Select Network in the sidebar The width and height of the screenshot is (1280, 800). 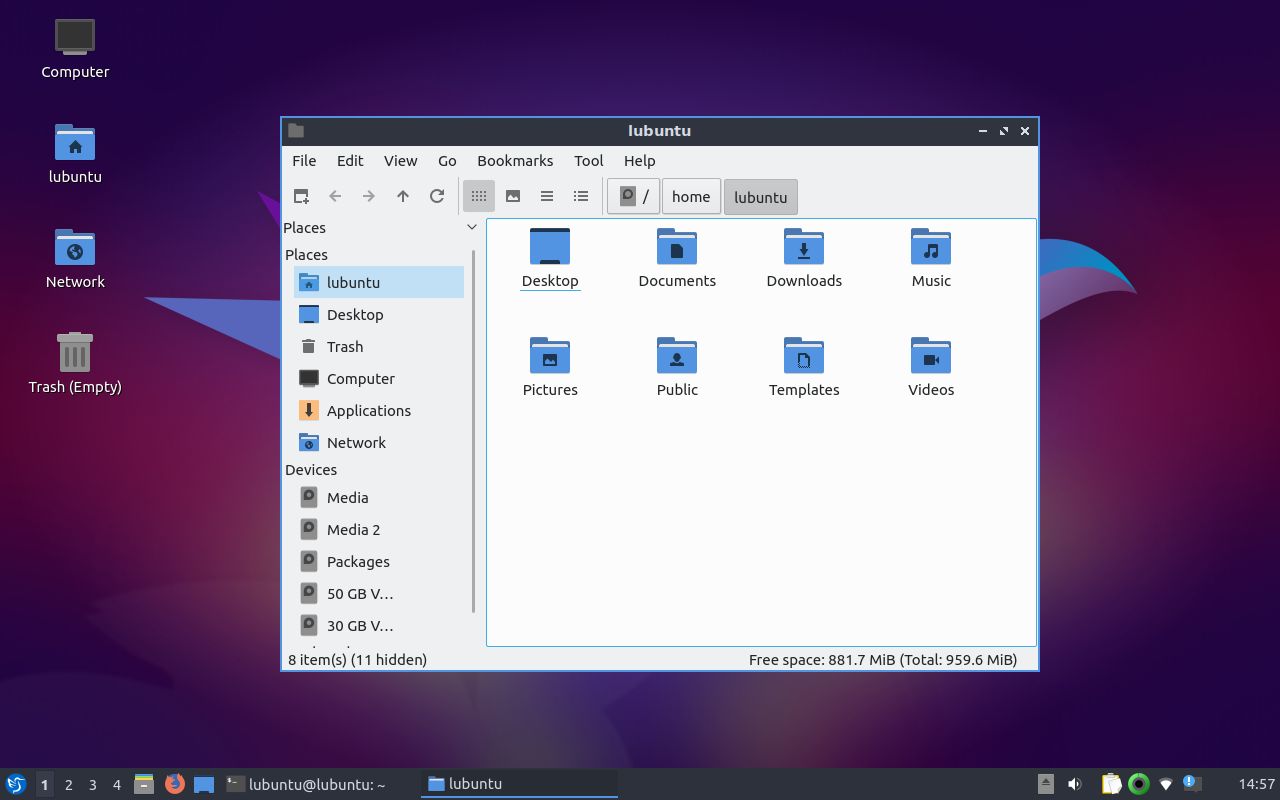point(379,442)
